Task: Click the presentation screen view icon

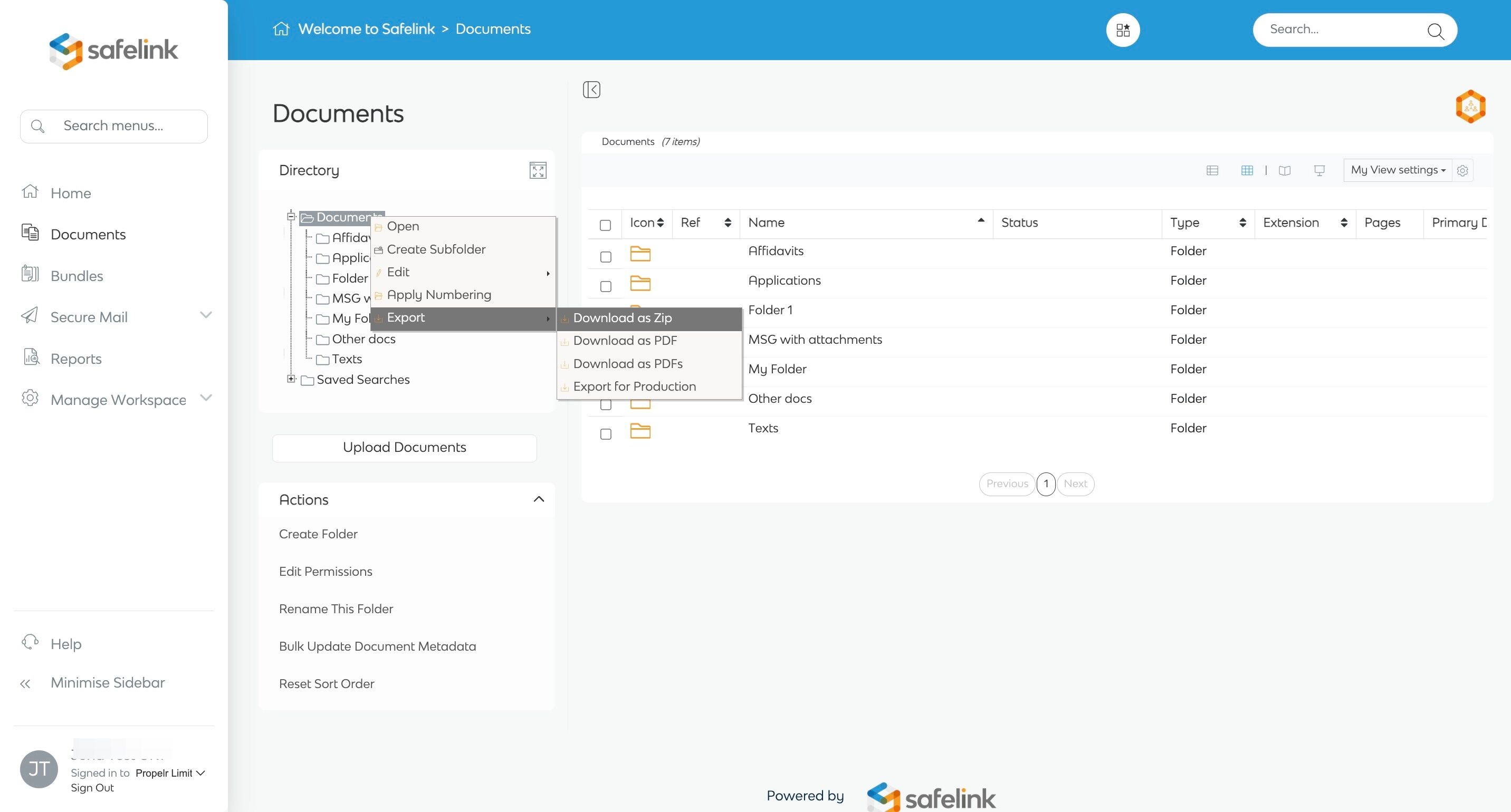Action: tap(1319, 171)
